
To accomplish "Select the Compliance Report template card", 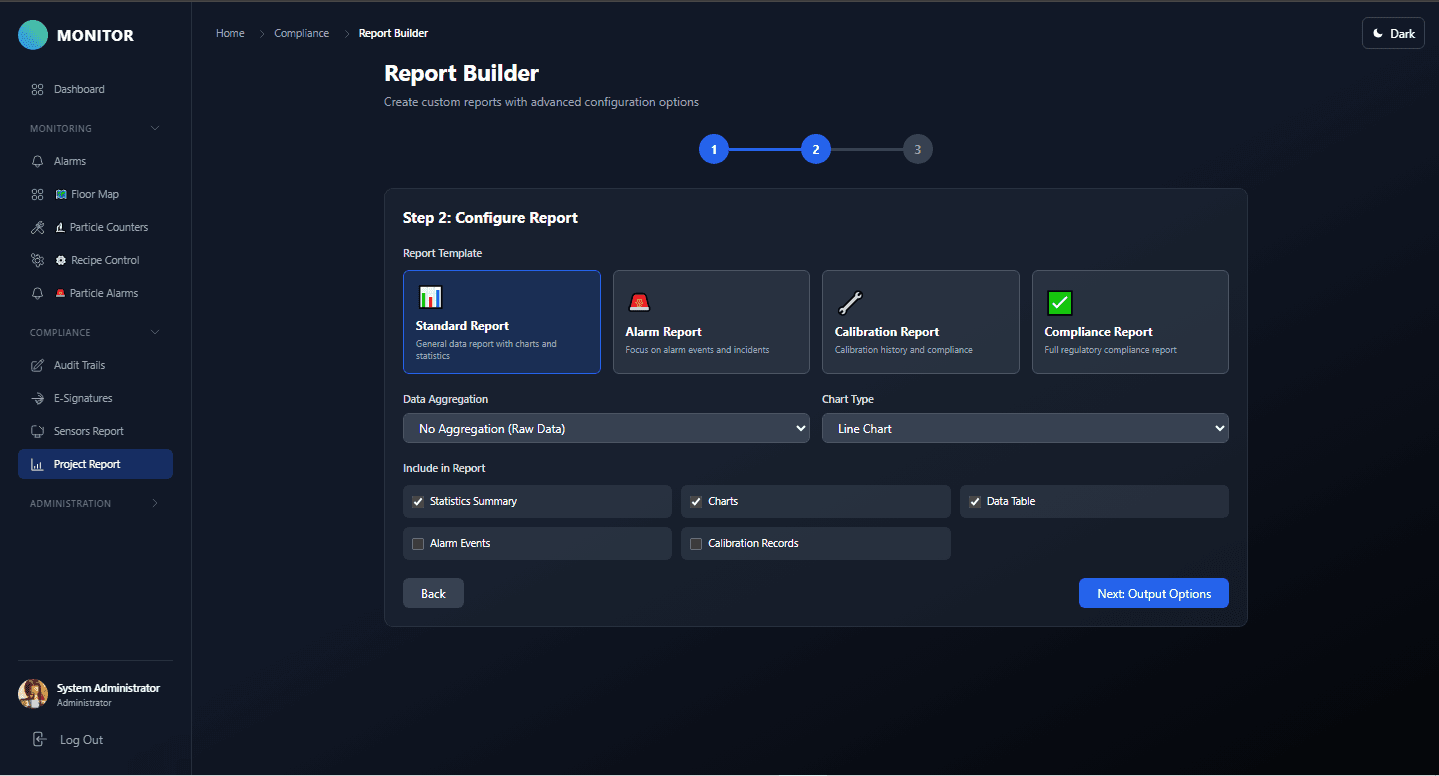I will [1130, 322].
